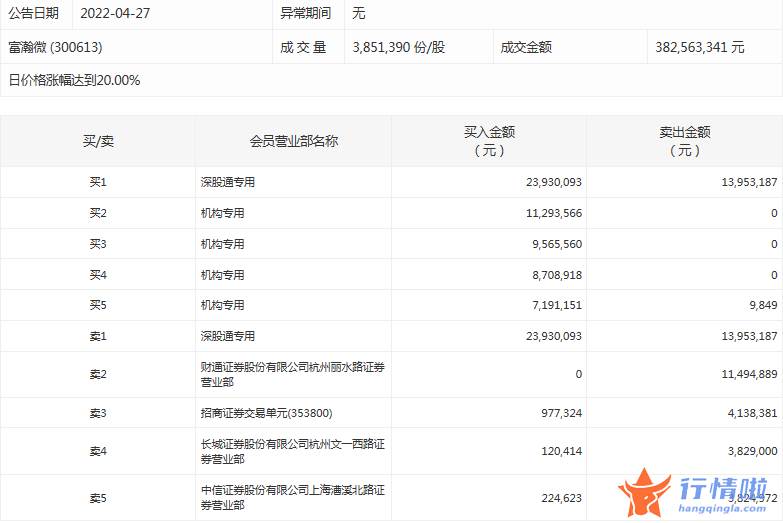Select sell amount 13,953,187 in 买1 row

[x=749, y=182]
